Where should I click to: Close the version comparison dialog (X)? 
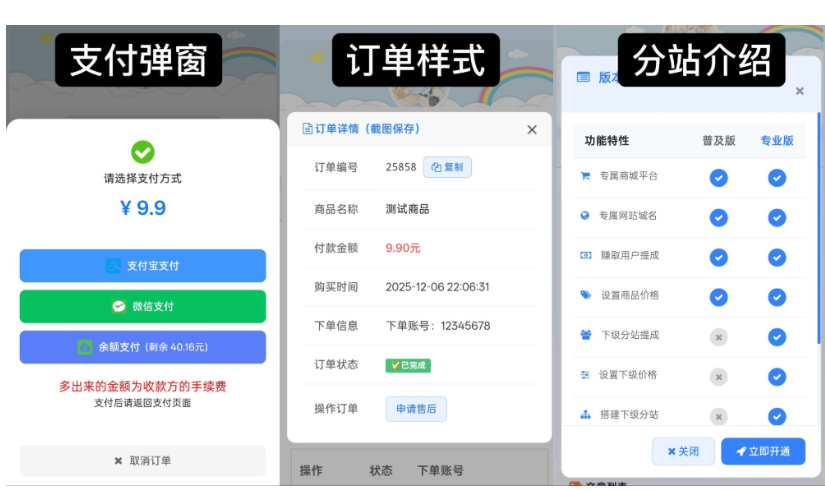(800, 91)
